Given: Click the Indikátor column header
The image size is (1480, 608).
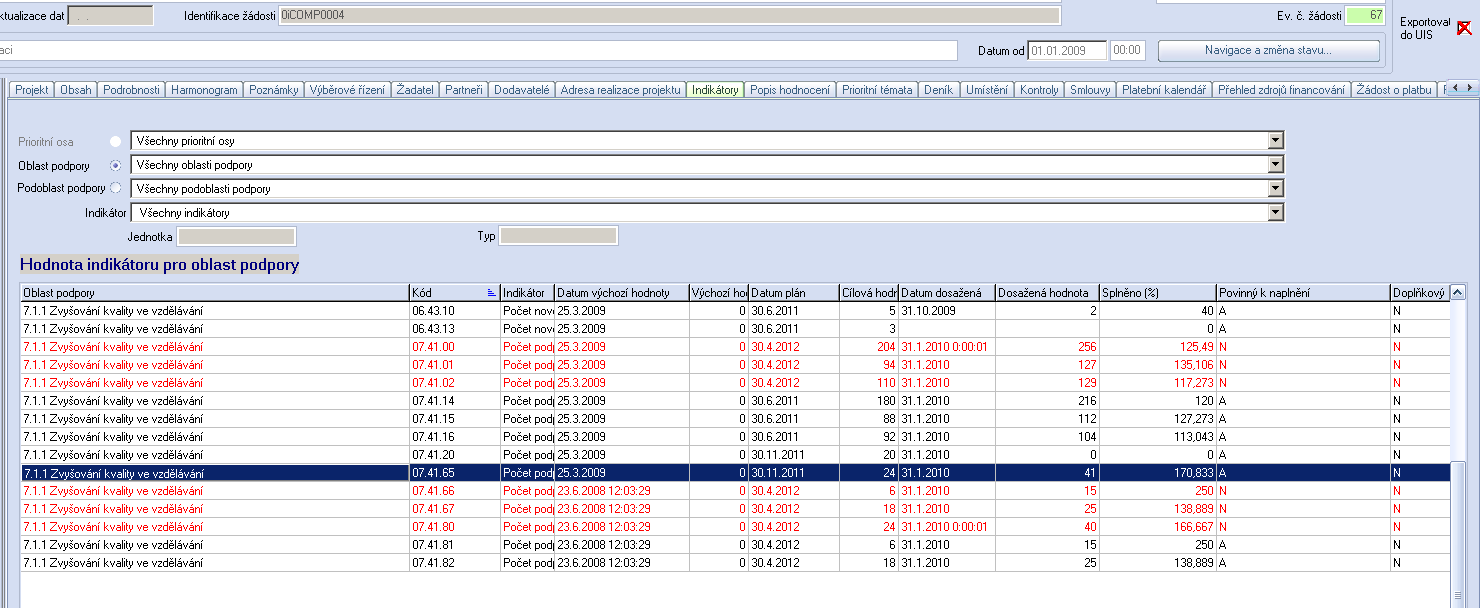Looking at the screenshot, I should 527,293.
